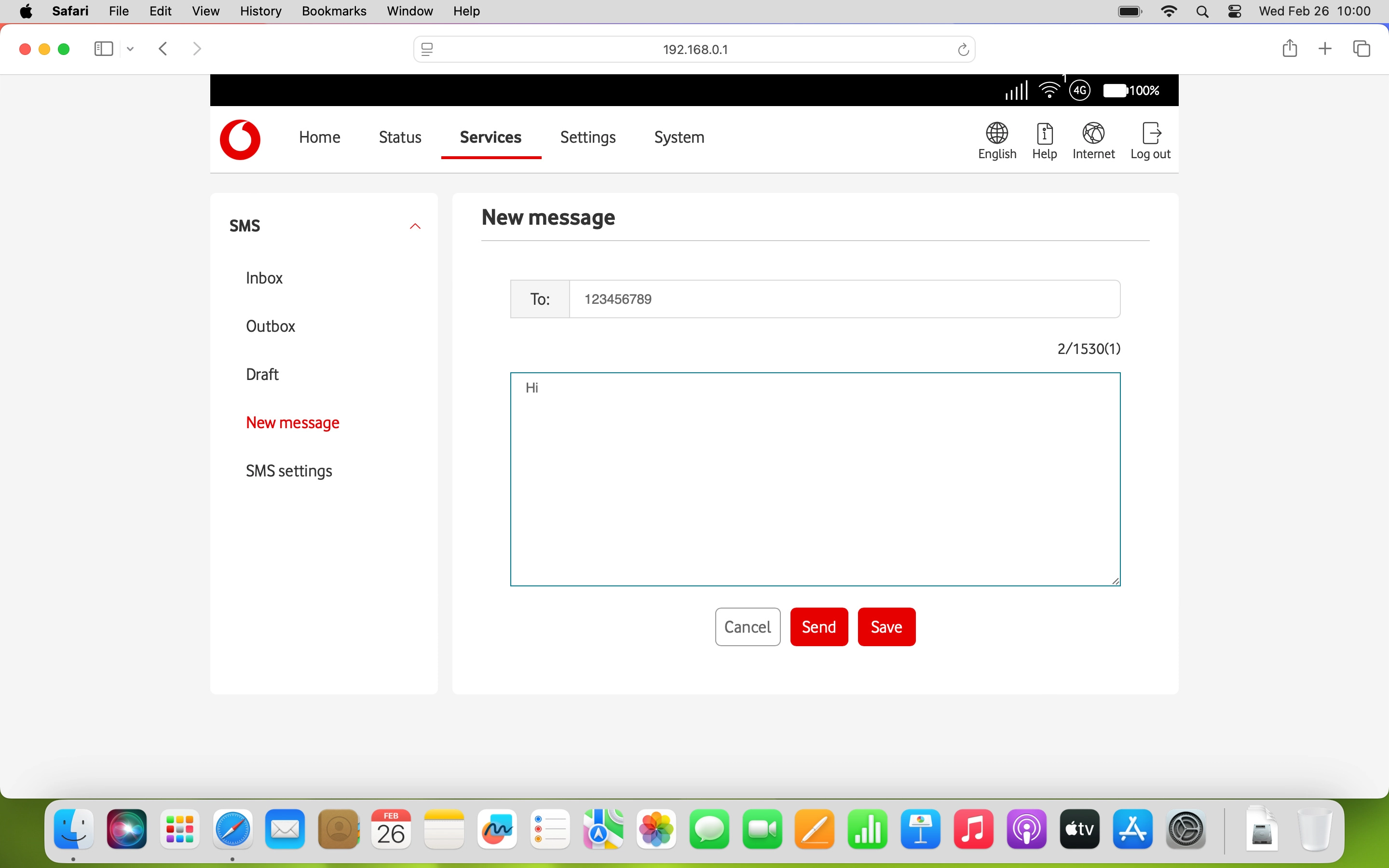Change interface language via the English globe icon
The image size is (1389, 868).
pyautogui.click(x=997, y=133)
